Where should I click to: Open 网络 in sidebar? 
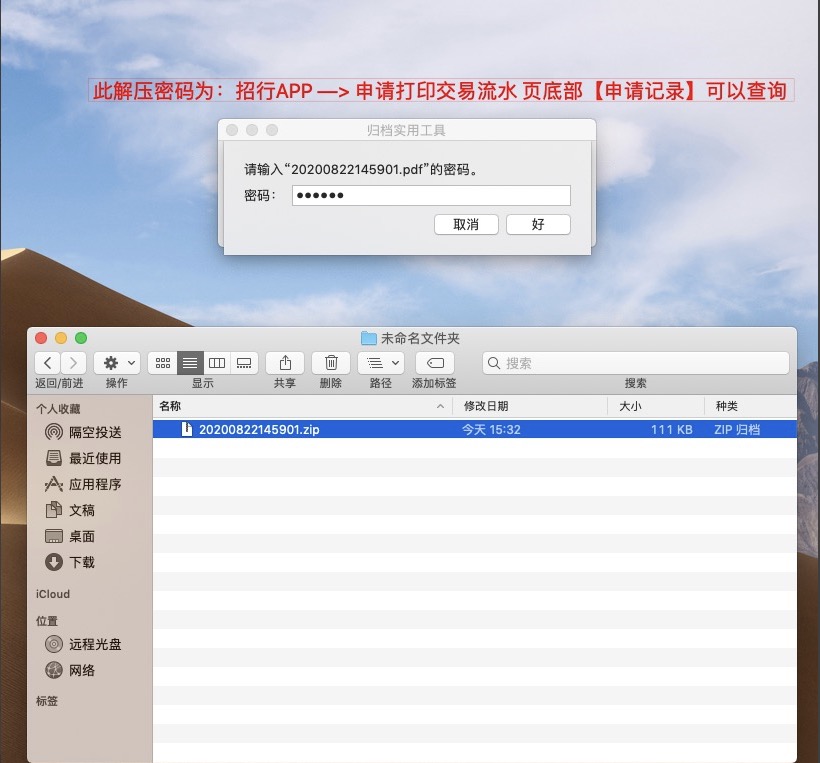tap(82, 670)
